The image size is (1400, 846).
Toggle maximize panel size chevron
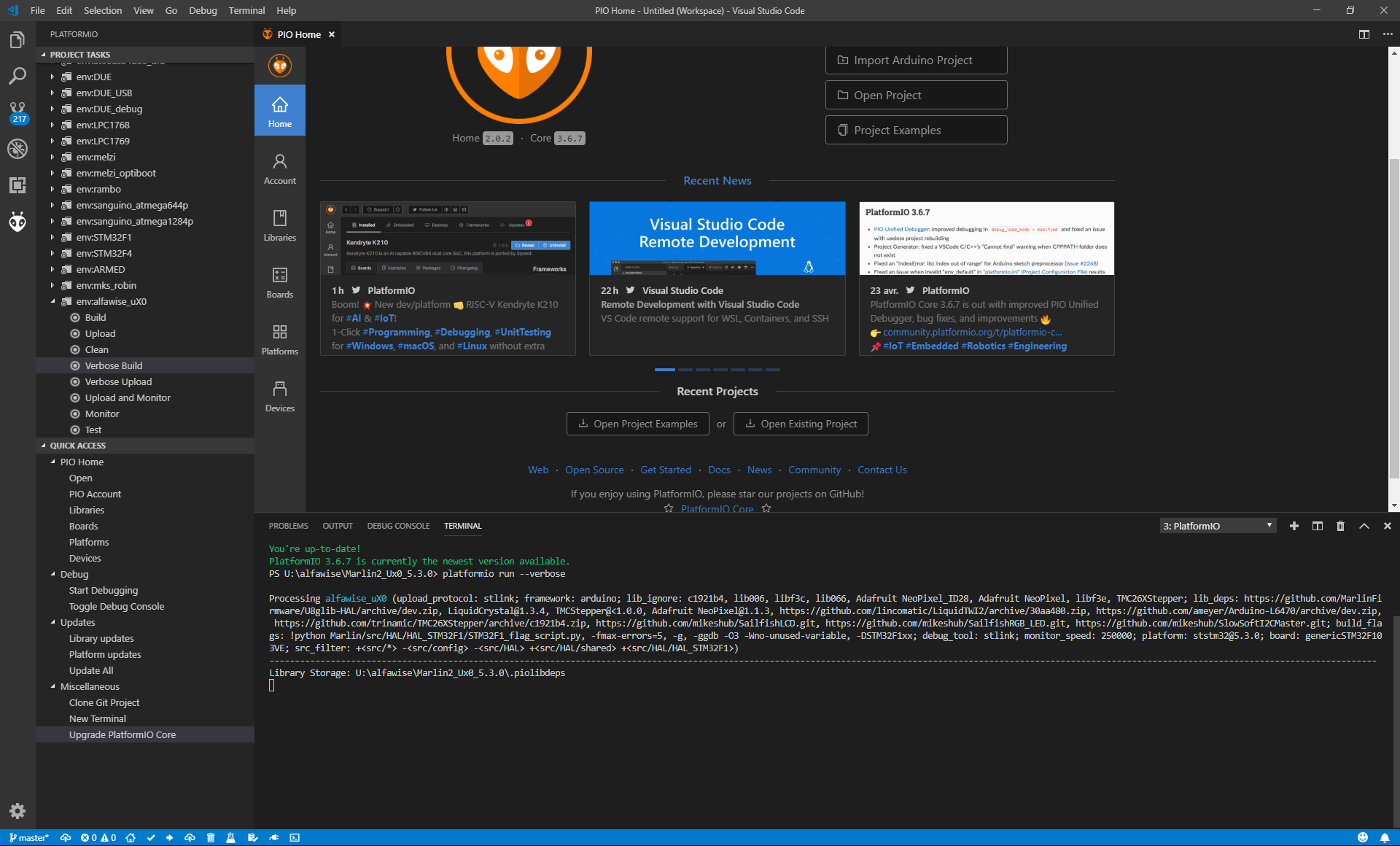[x=1364, y=526]
